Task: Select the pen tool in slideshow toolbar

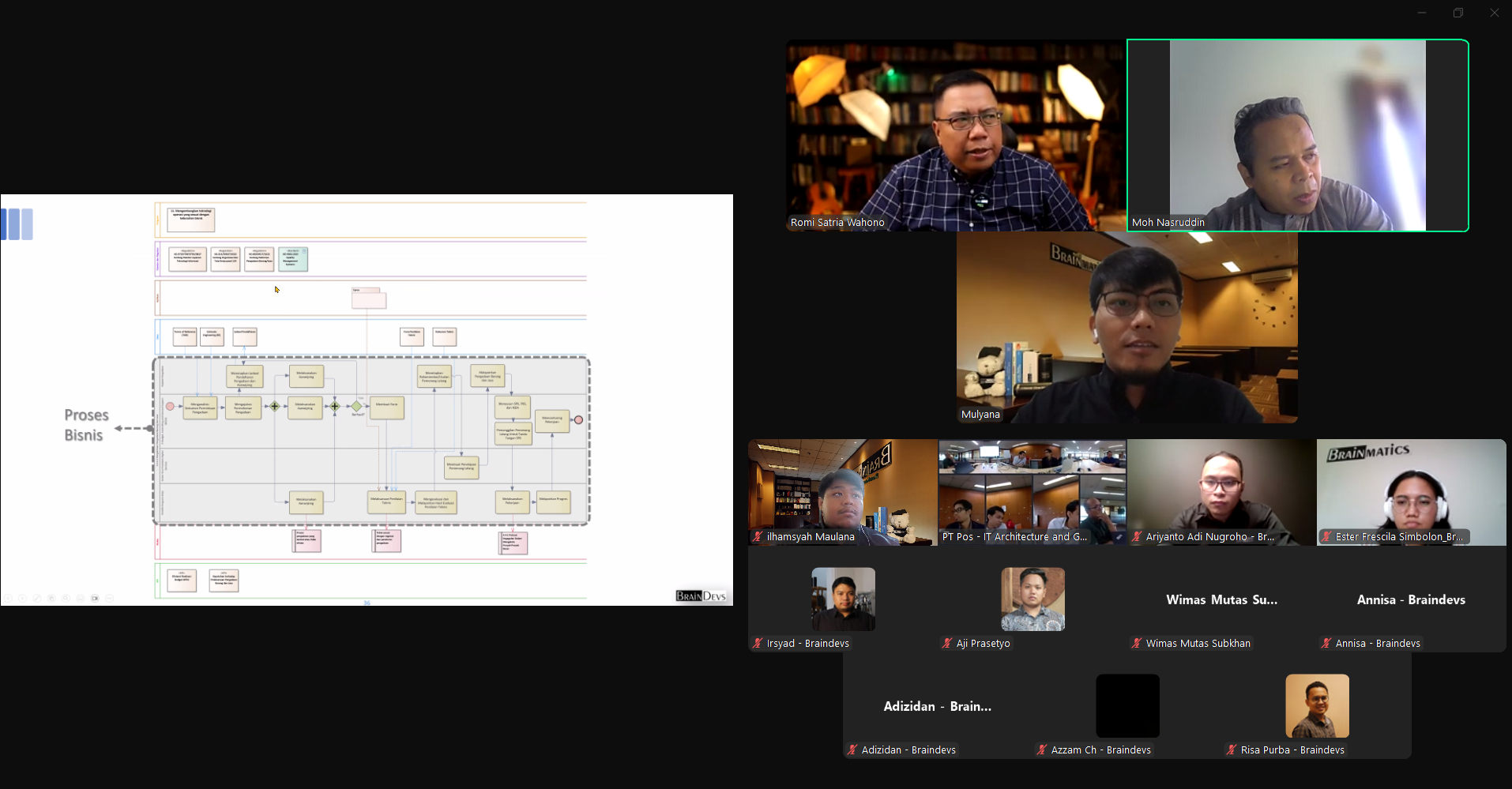Action: click(x=36, y=599)
